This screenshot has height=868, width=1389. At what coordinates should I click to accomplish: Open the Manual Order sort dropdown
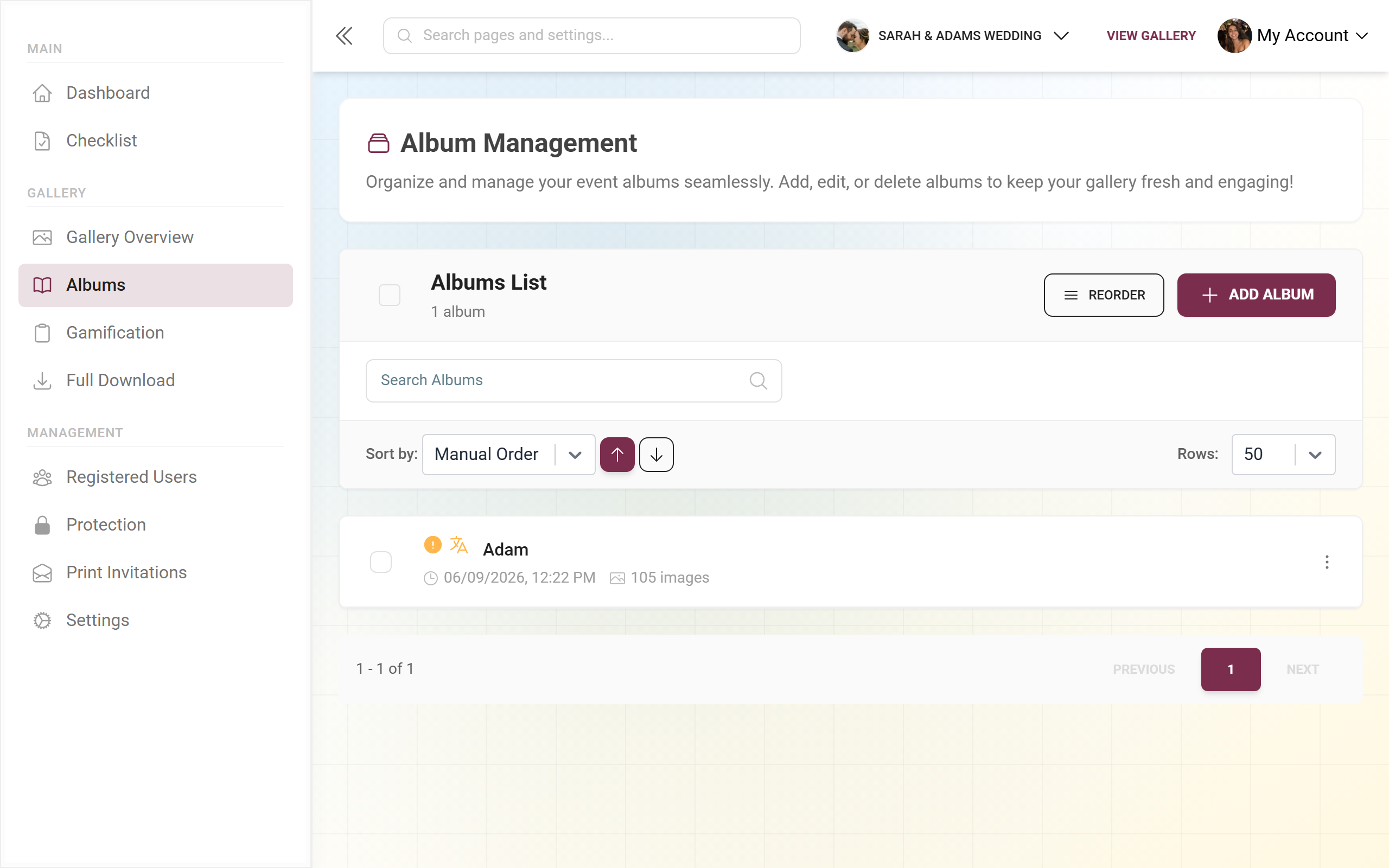[508, 455]
